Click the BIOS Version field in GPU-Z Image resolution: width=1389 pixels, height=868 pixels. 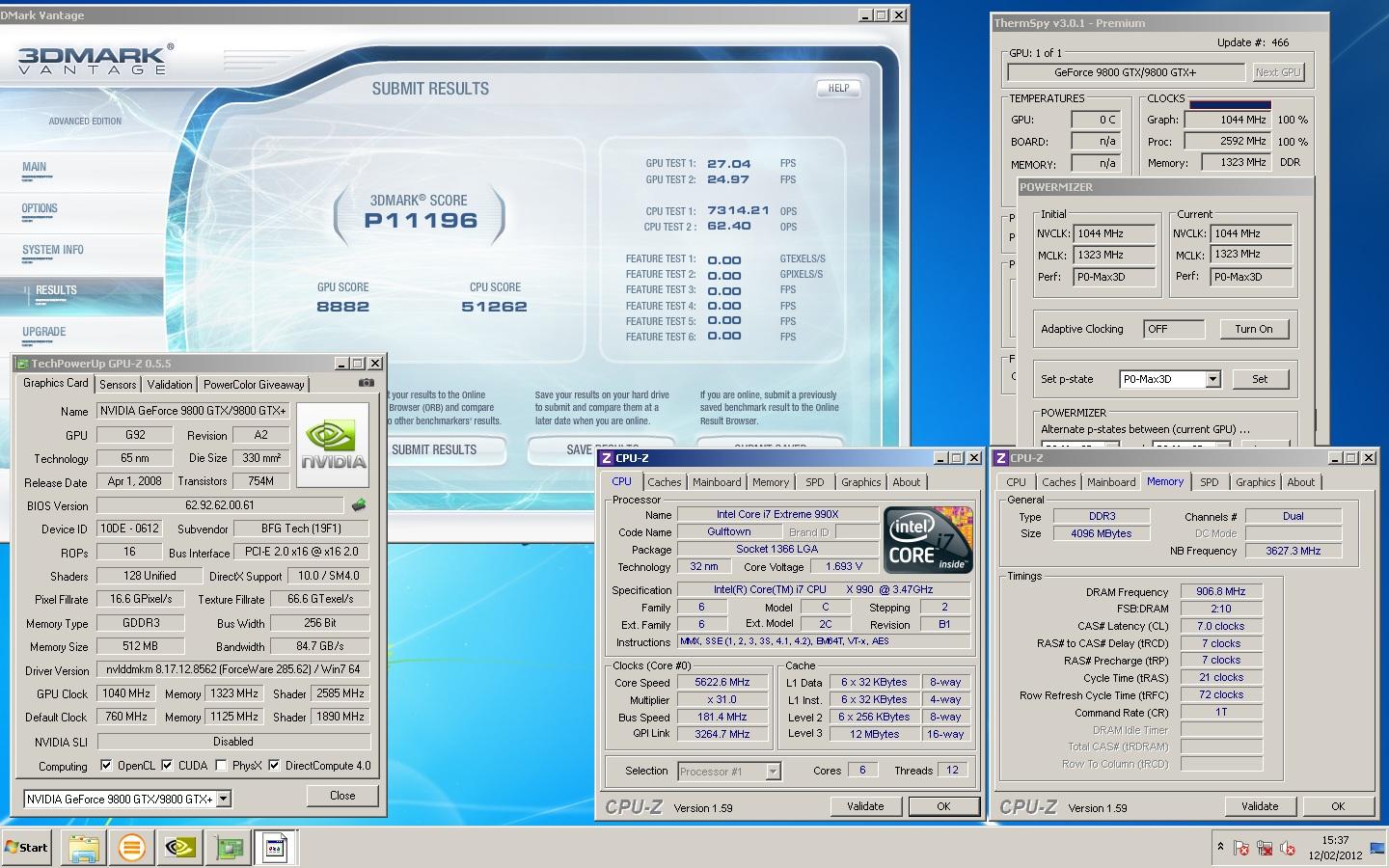[220, 505]
